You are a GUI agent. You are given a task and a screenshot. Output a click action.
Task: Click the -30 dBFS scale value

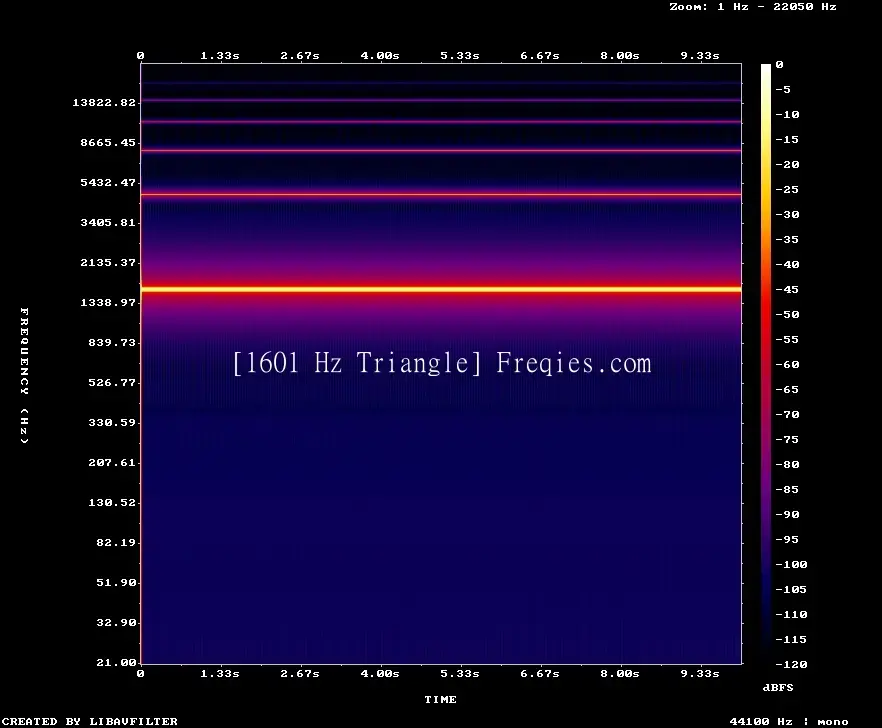(787, 214)
